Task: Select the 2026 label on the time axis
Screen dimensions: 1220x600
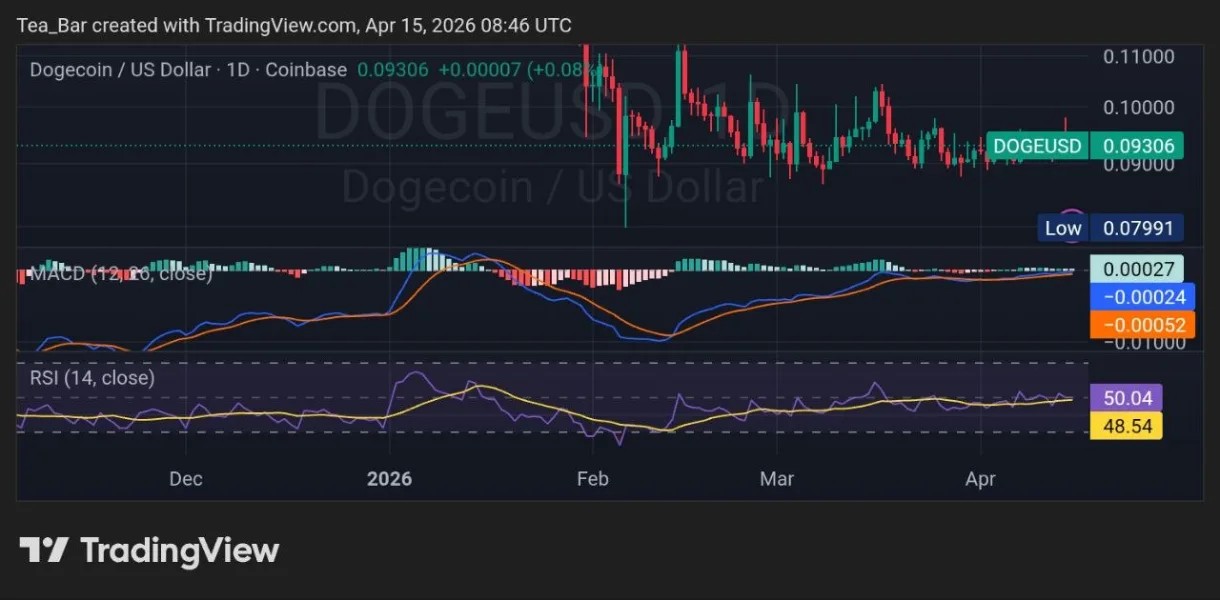Action: point(390,479)
